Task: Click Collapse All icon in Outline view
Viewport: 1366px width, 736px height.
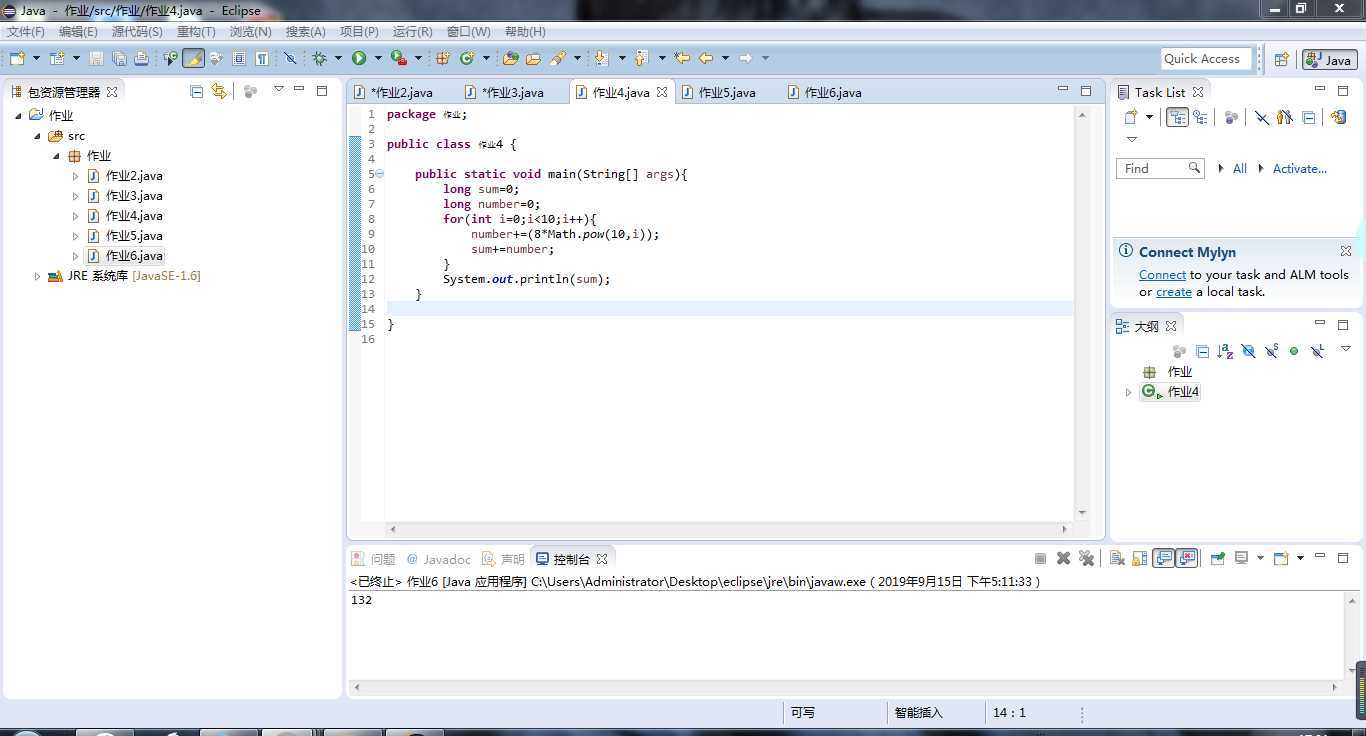Action: 1202,351
